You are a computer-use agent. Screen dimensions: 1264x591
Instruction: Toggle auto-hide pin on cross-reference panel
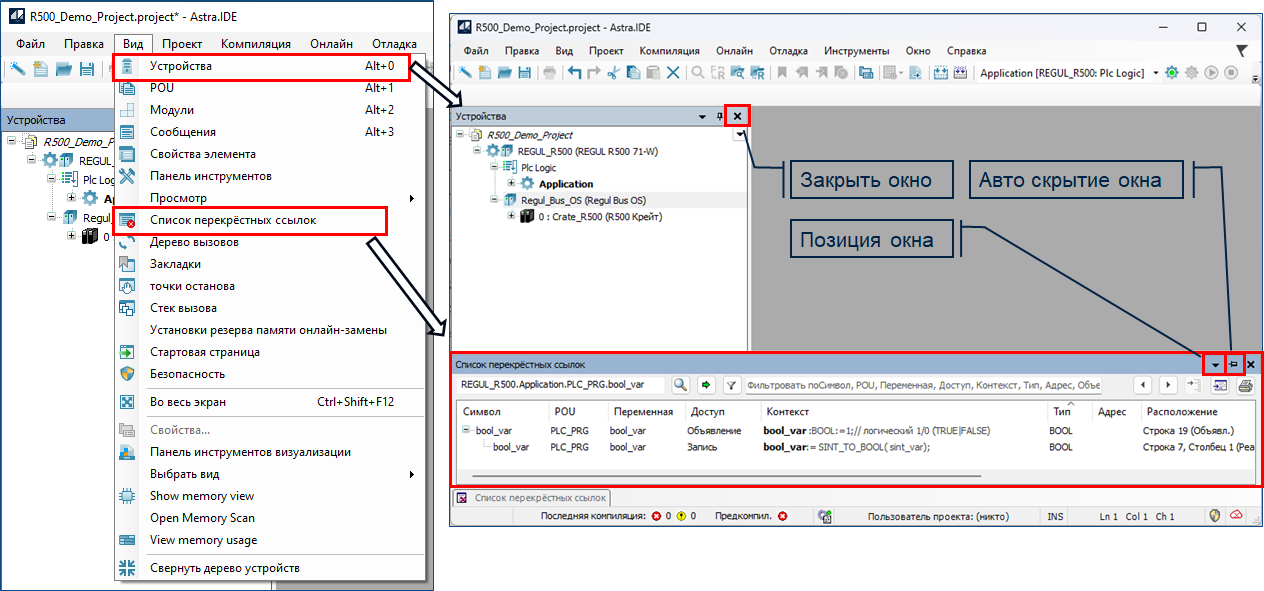(1234, 365)
